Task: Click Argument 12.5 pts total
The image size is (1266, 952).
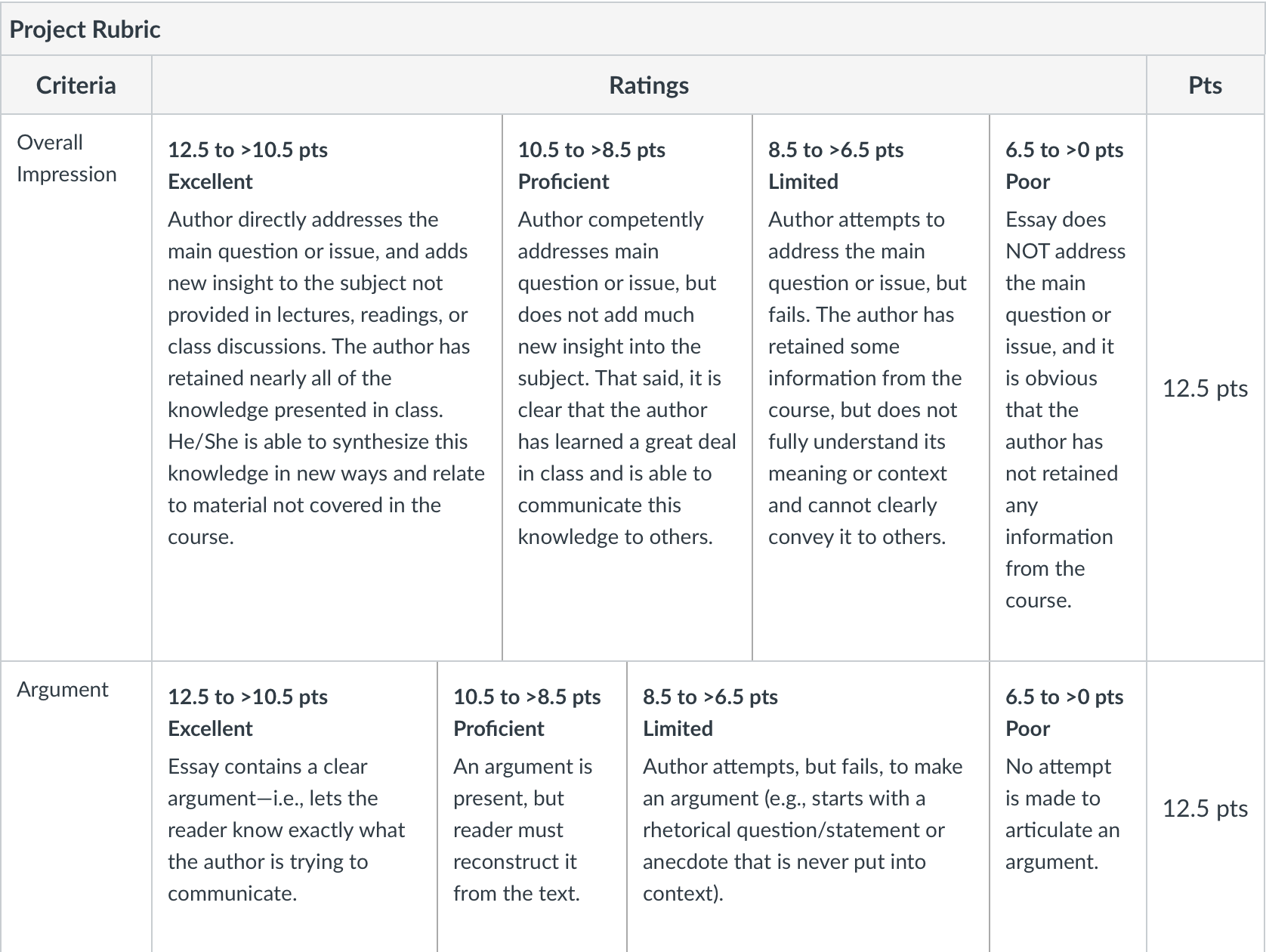Action: [1205, 808]
